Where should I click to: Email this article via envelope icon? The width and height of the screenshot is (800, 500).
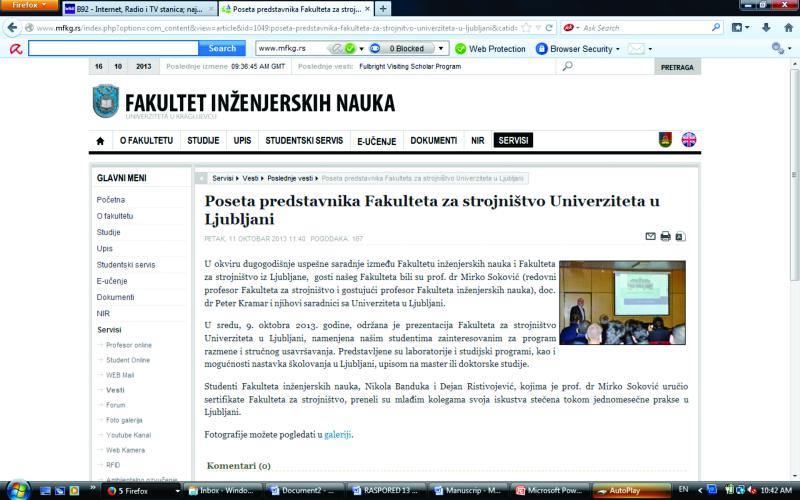click(x=651, y=236)
